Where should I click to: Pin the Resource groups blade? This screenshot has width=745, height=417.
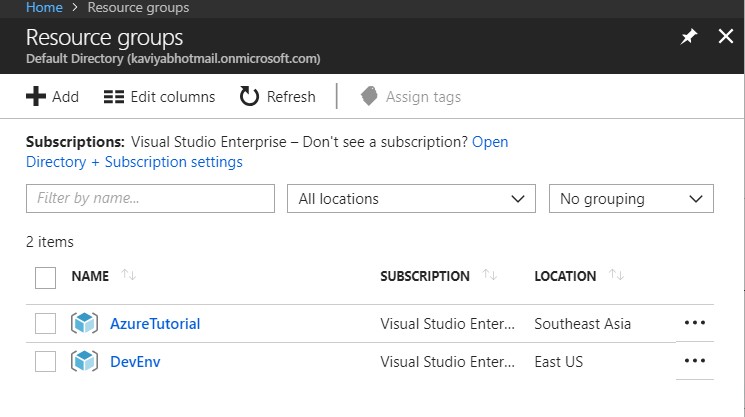(688, 37)
